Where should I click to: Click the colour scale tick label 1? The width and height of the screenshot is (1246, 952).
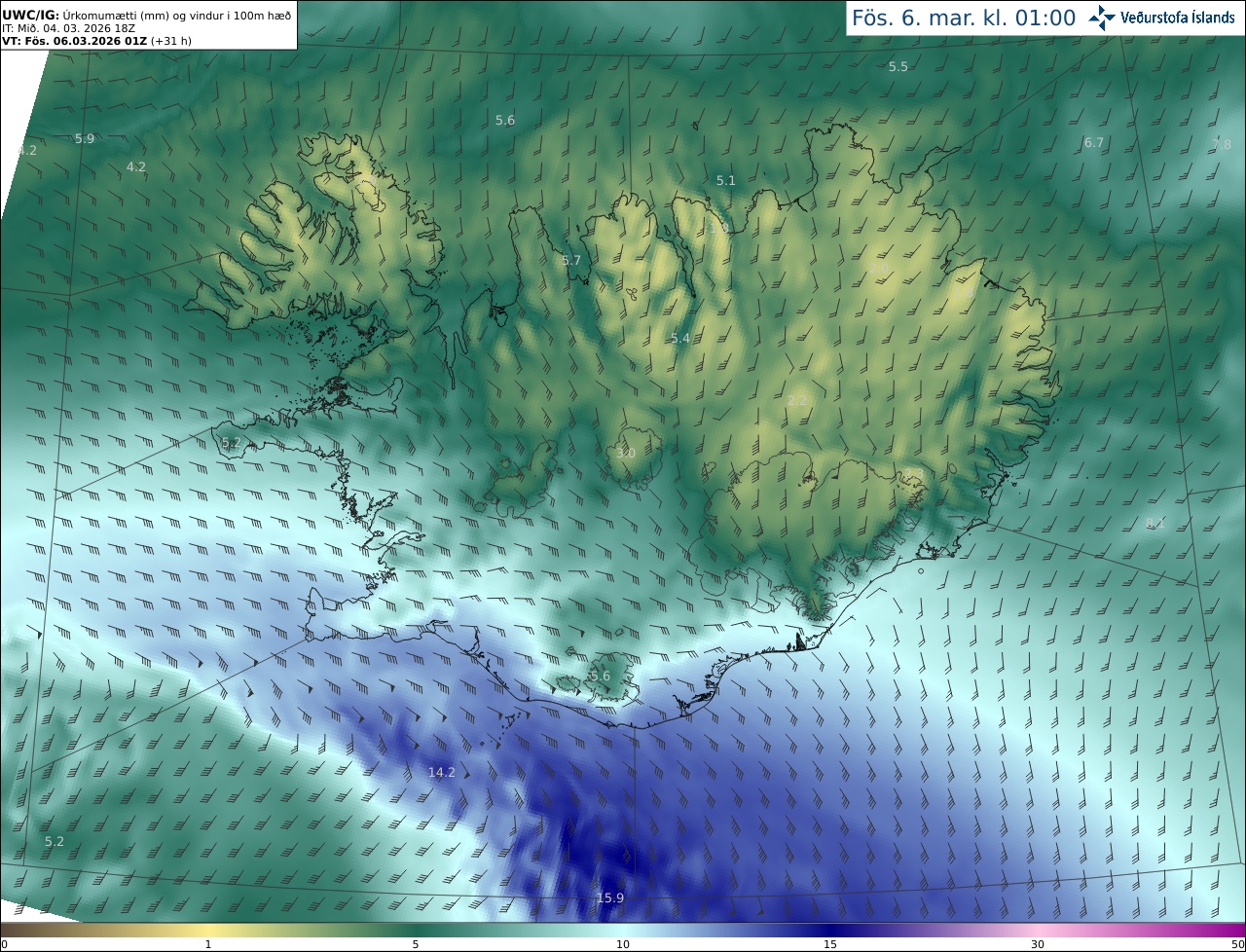[208, 944]
